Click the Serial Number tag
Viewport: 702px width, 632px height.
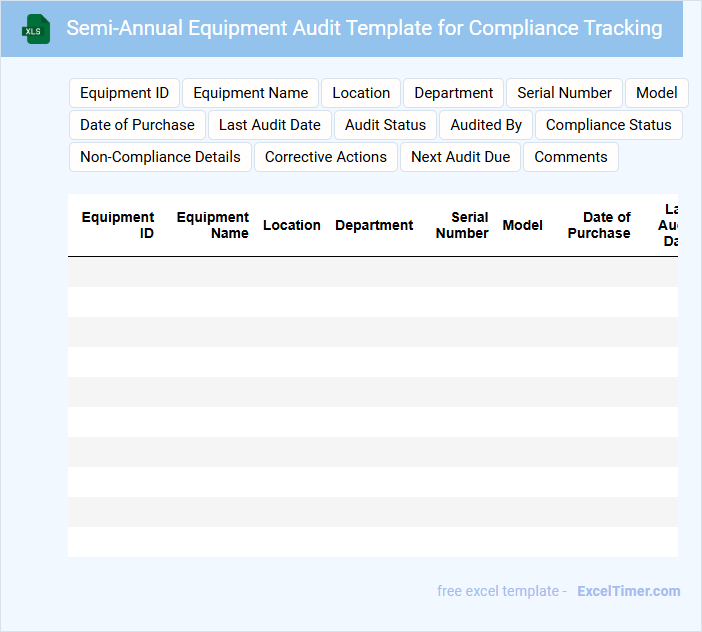[564, 93]
